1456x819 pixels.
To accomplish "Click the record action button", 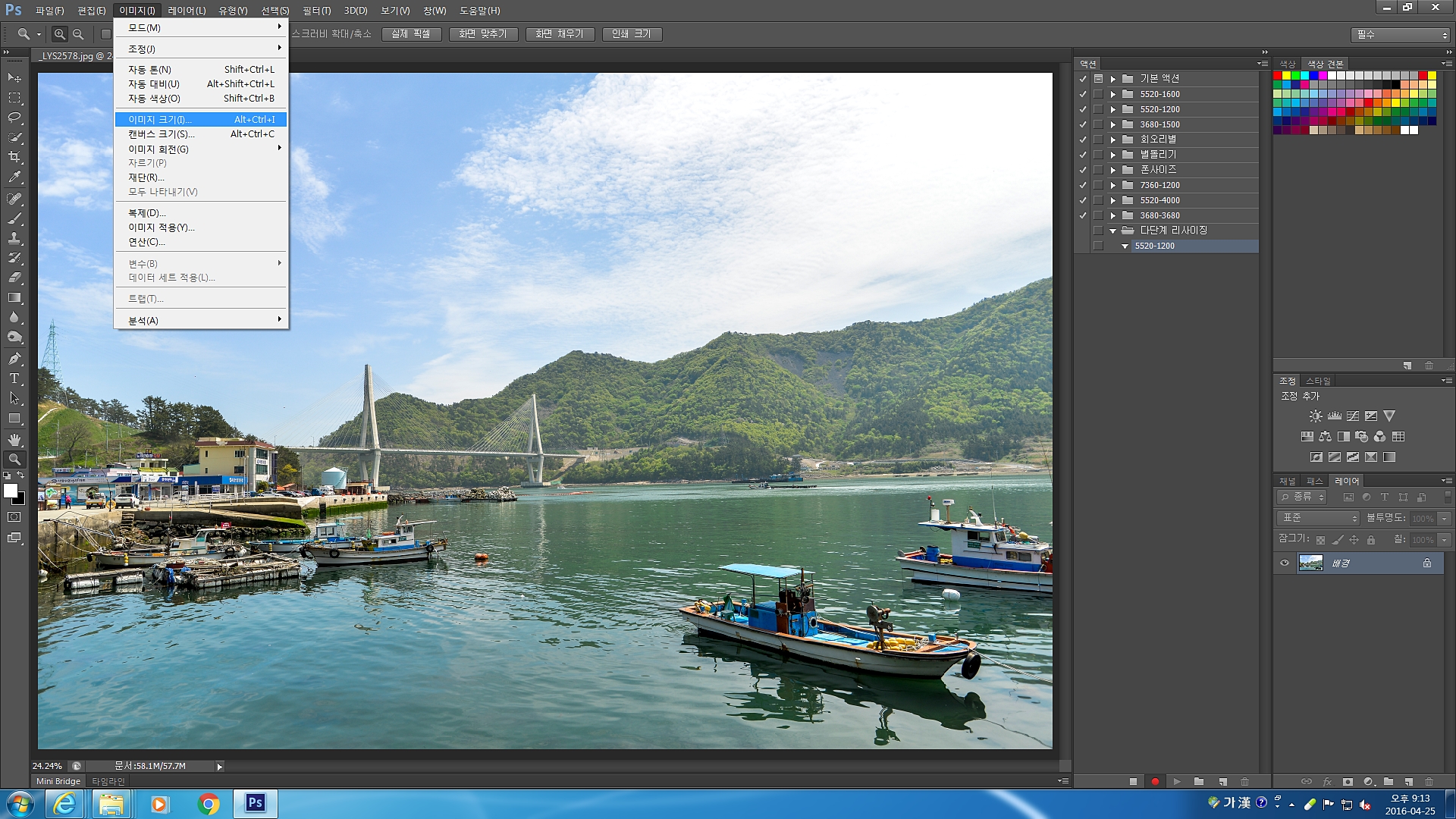I will [1155, 781].
